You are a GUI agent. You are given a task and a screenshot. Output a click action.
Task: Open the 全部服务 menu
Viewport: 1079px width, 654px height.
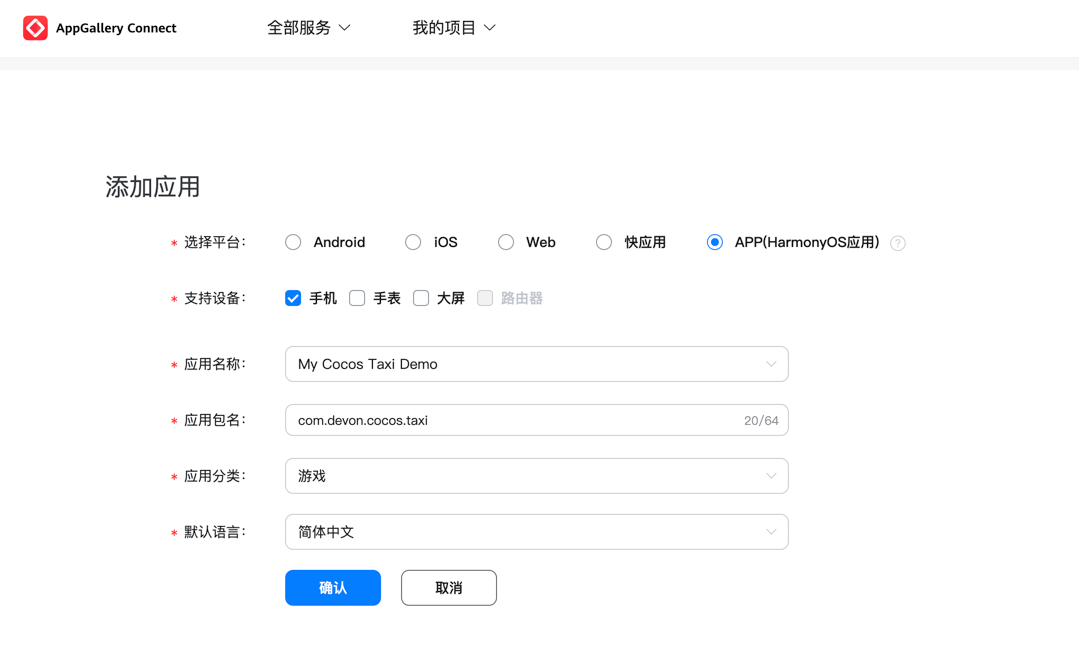pos(299,27)
